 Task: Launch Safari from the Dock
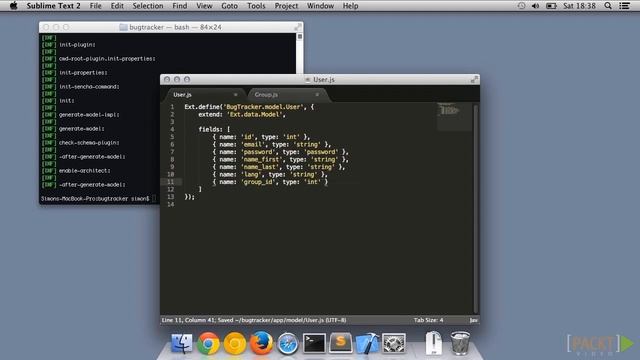287,344
